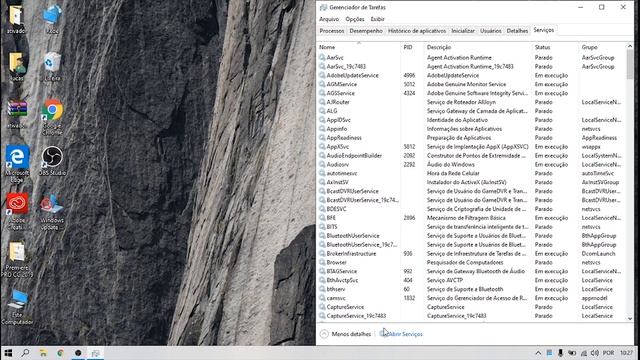Click the microphone tray icon
The image size is (640, 360).
point(560,353)
